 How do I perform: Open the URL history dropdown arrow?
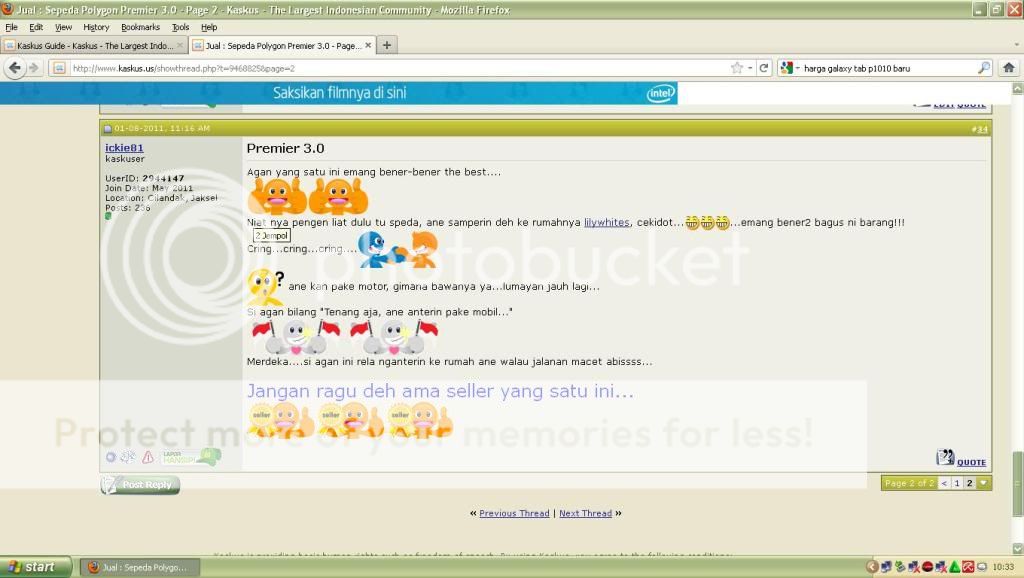pos(750,68)
